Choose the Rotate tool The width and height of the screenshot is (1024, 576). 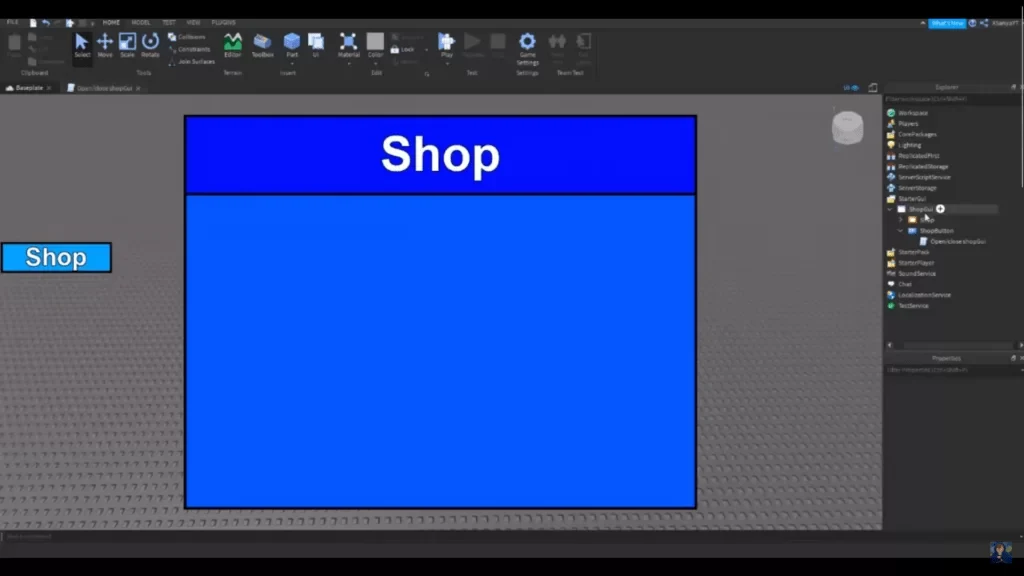pos(150,45)
